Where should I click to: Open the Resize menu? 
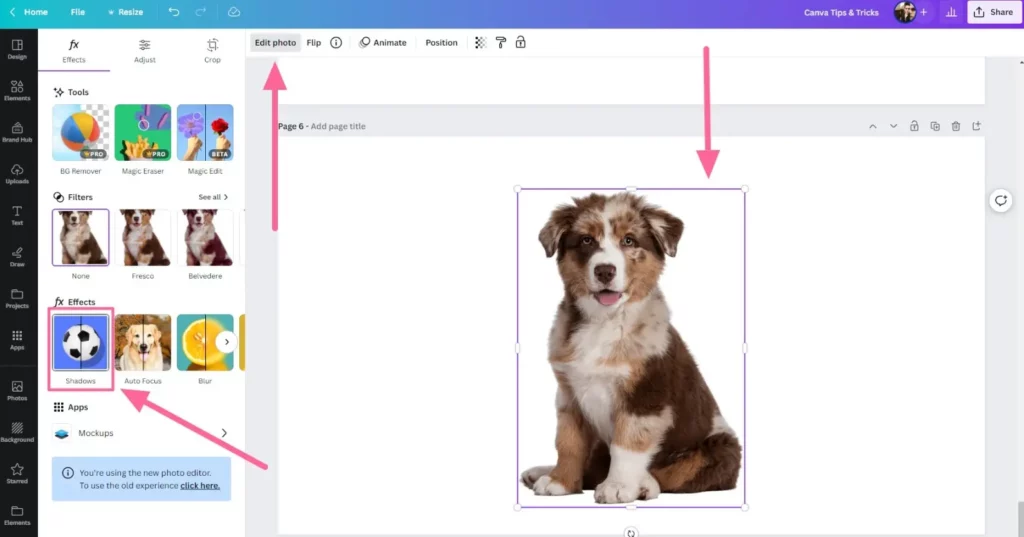tap(125, 12)
